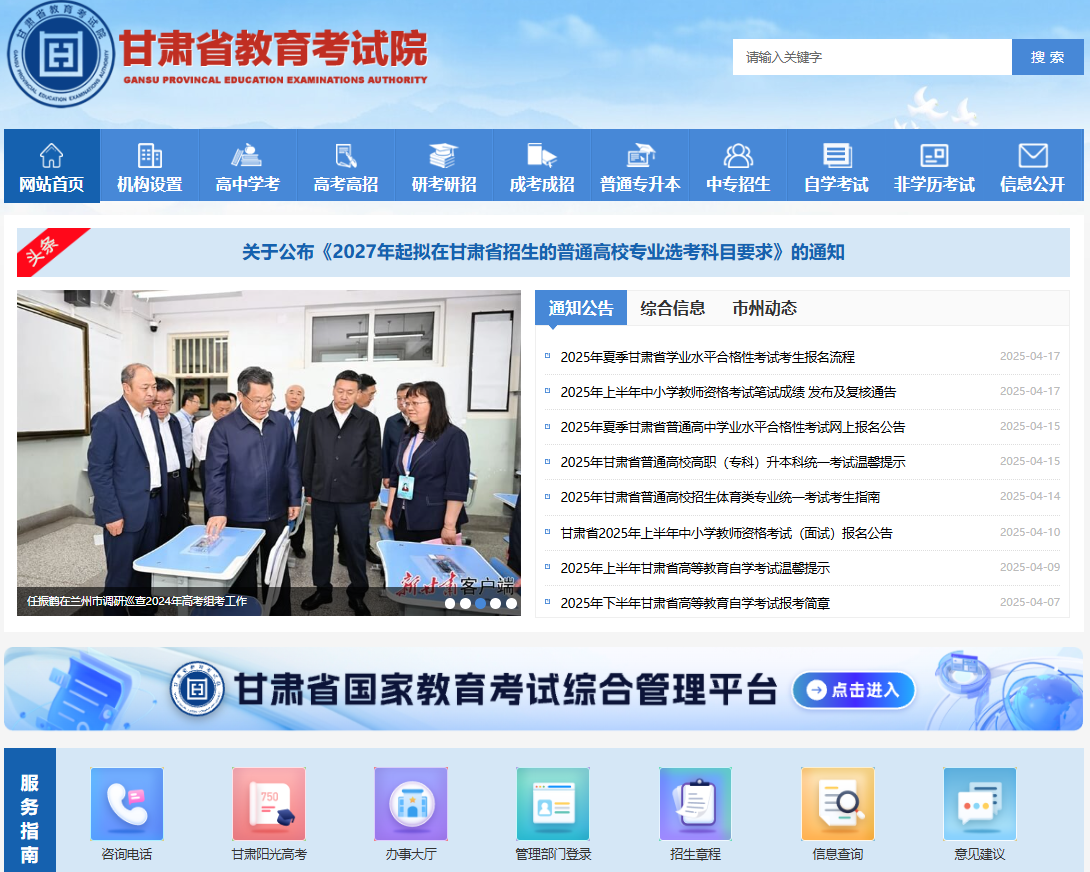Open the 管理部门登录 icon
This screenshot has height=872, width=1090.
coord(553,804)
